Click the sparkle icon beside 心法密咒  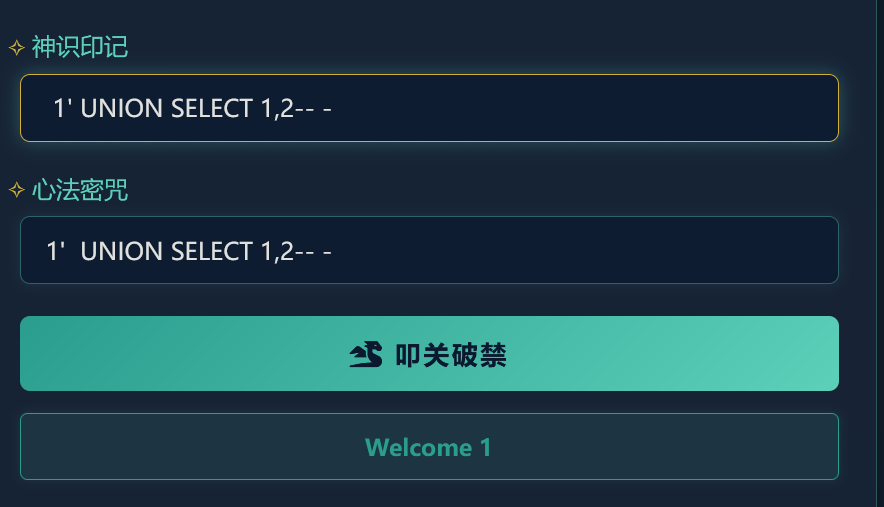[16, 190]
